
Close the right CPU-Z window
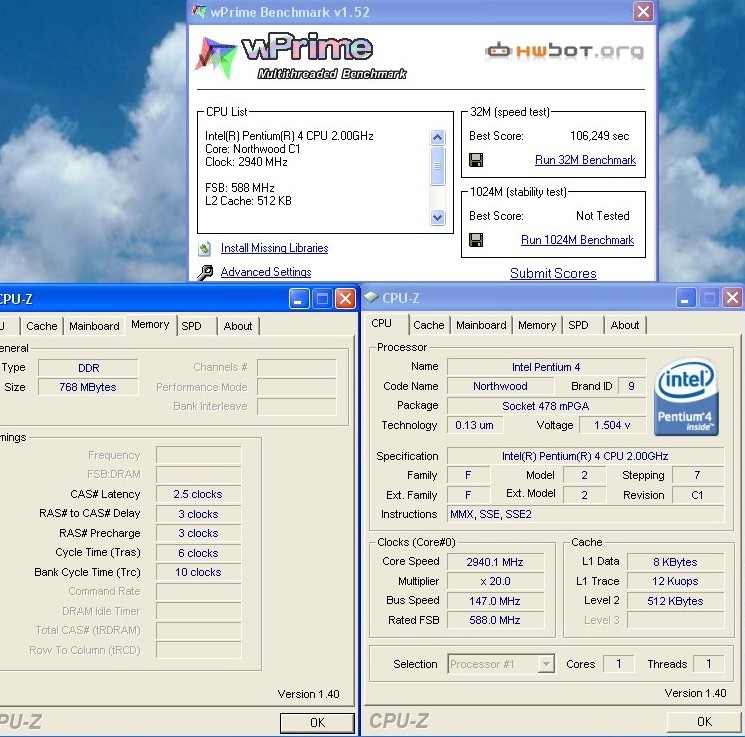732,298
